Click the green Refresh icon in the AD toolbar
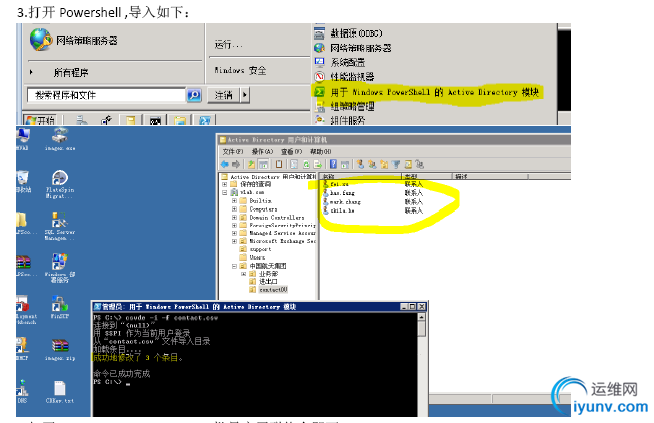Image resolution: width=654 pixels, height=423 pixels. [x=306, y=164]
